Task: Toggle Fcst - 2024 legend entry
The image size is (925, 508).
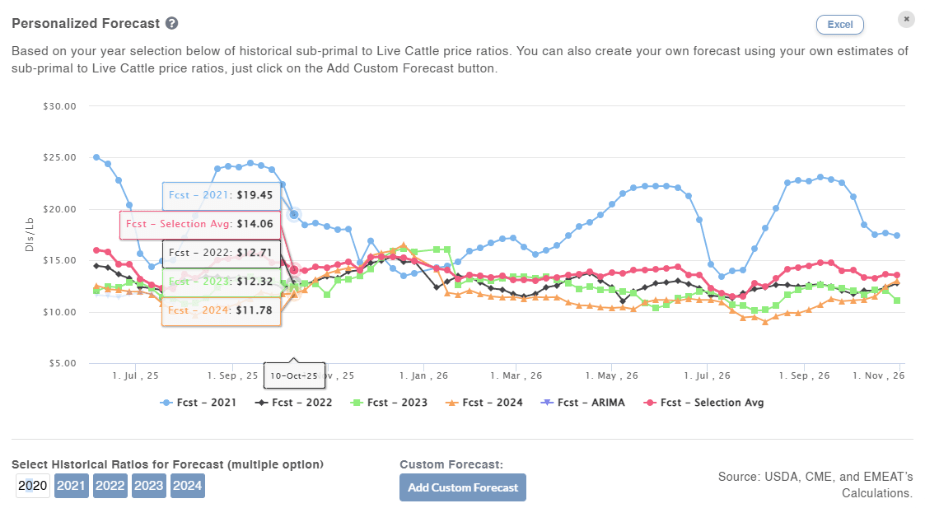Action: coord(487,402)
